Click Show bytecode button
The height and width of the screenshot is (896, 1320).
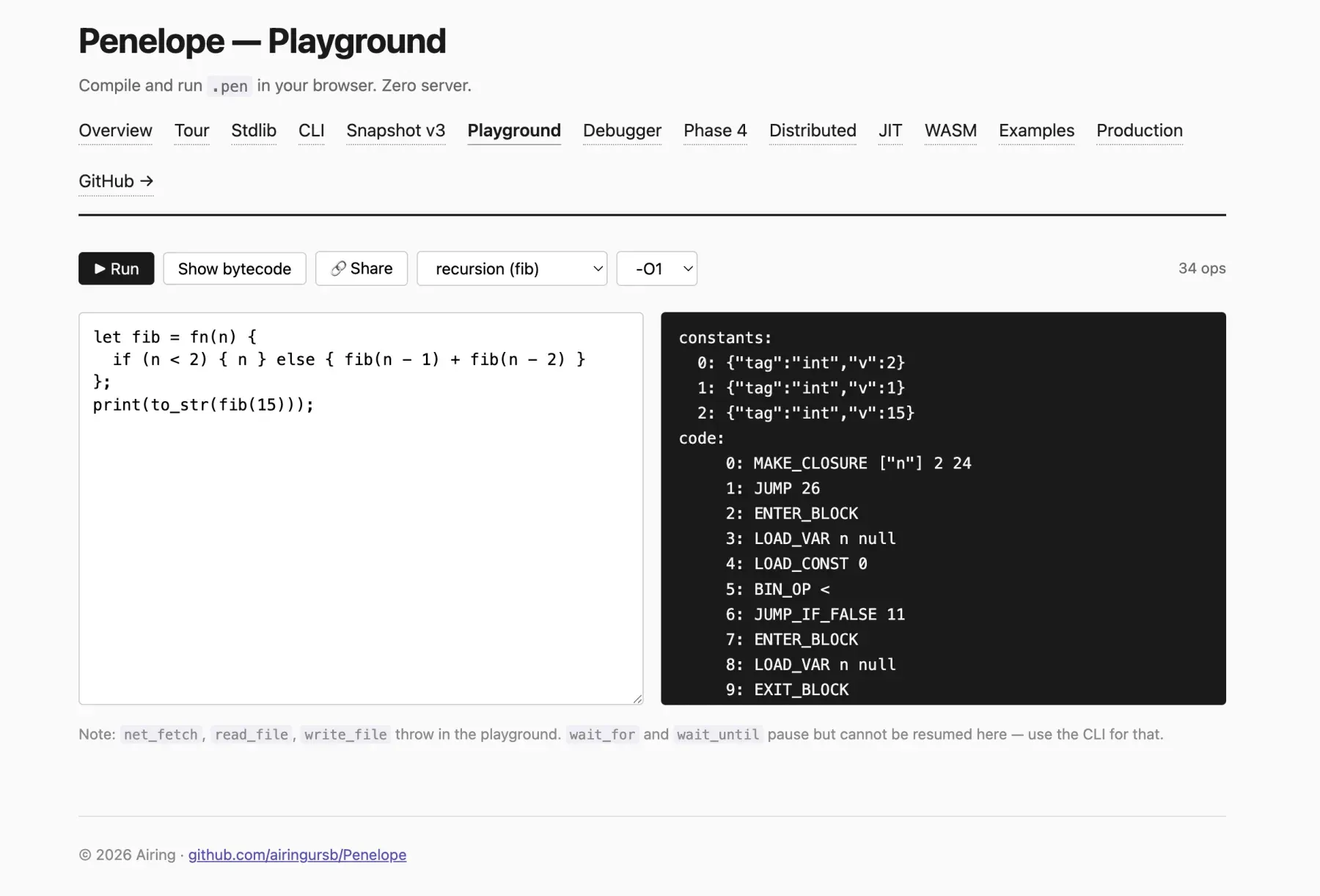pos(234,268)
